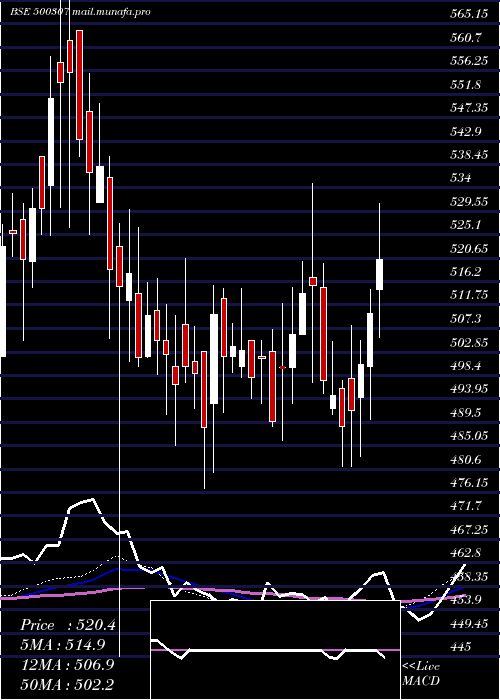Click the 485.05 price axis label
The height and width of the screenshot is (700, 500).
(x=468, y=436)
